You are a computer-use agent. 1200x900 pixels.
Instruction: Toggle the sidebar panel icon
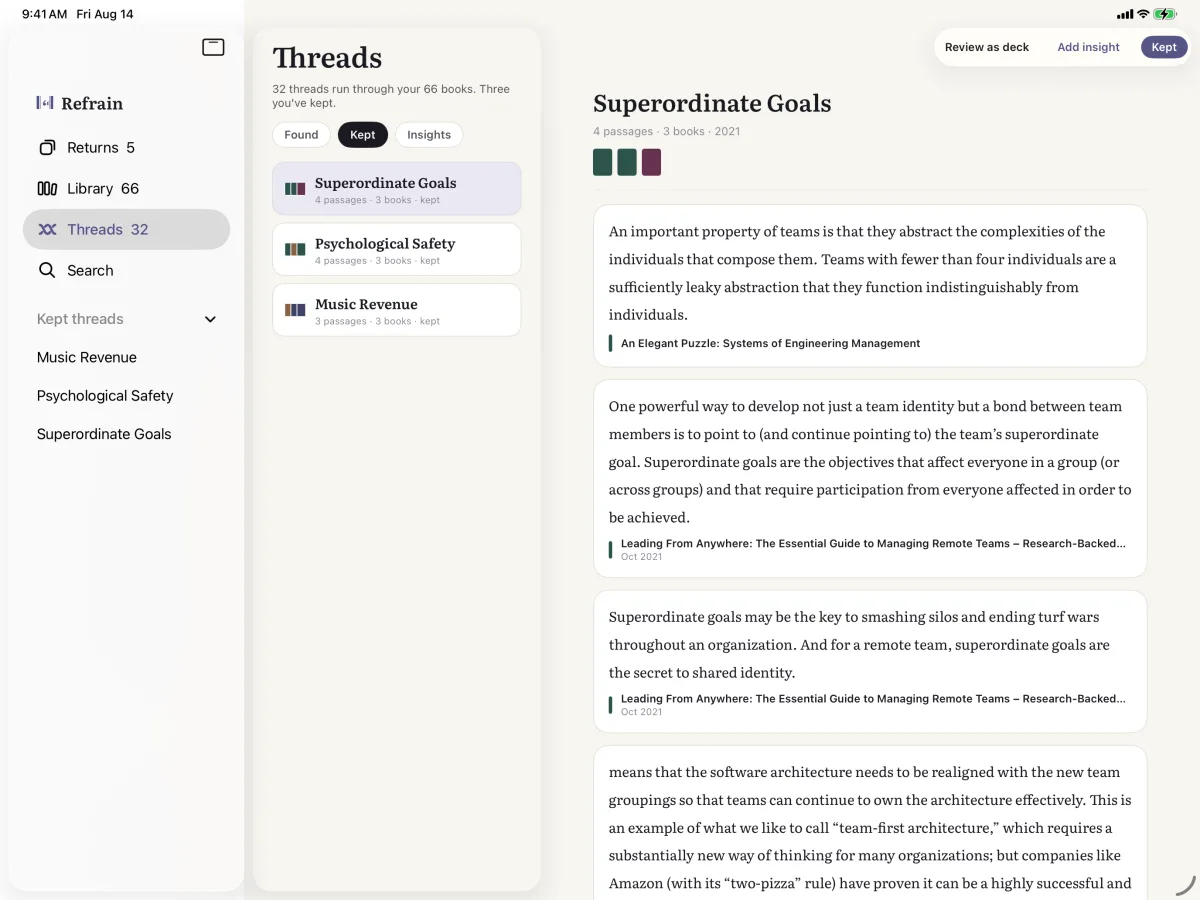[x=213, y=47]
